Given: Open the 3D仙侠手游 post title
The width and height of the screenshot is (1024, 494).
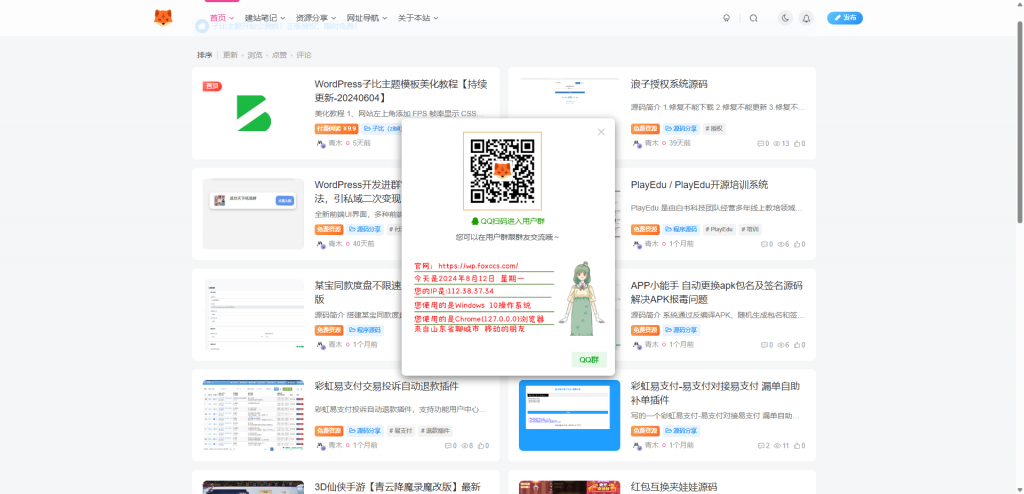Looking at the screenshot, I should point(397,487).
